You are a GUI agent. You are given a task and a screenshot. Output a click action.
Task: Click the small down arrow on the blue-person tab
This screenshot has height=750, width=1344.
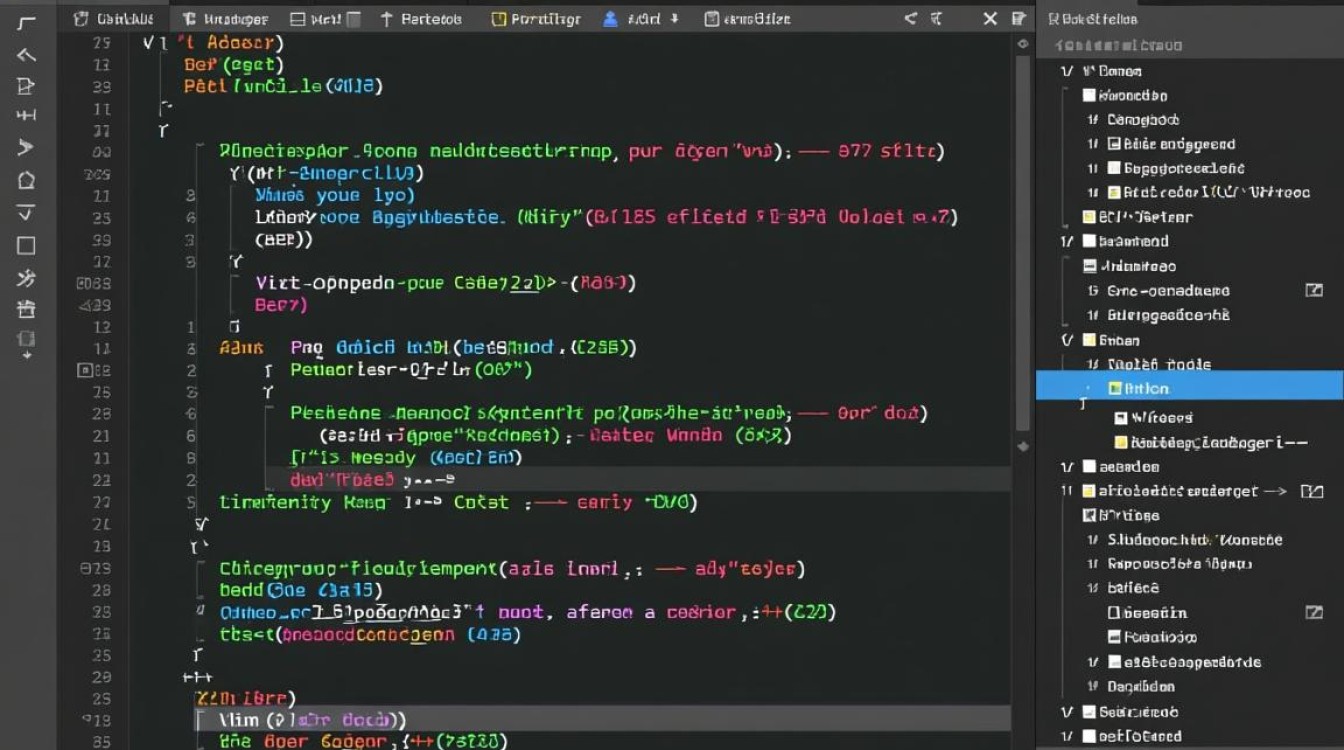tap(674, 19)
